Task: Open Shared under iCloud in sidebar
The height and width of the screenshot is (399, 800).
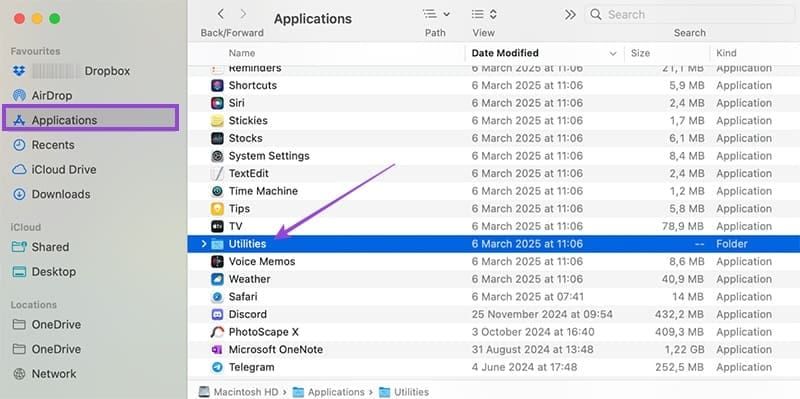Action: [50, 247]
